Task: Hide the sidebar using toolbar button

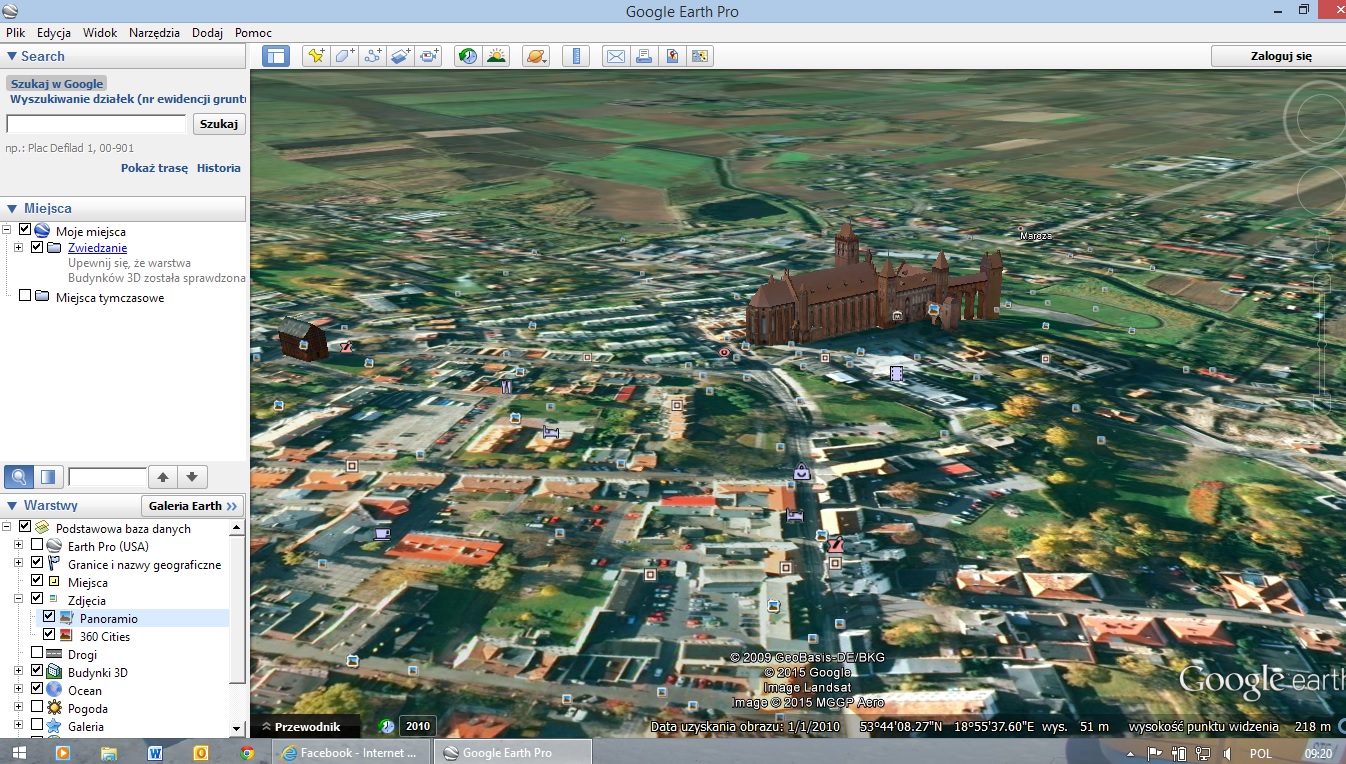Action: pyautogui.click(x=275, y=56)
